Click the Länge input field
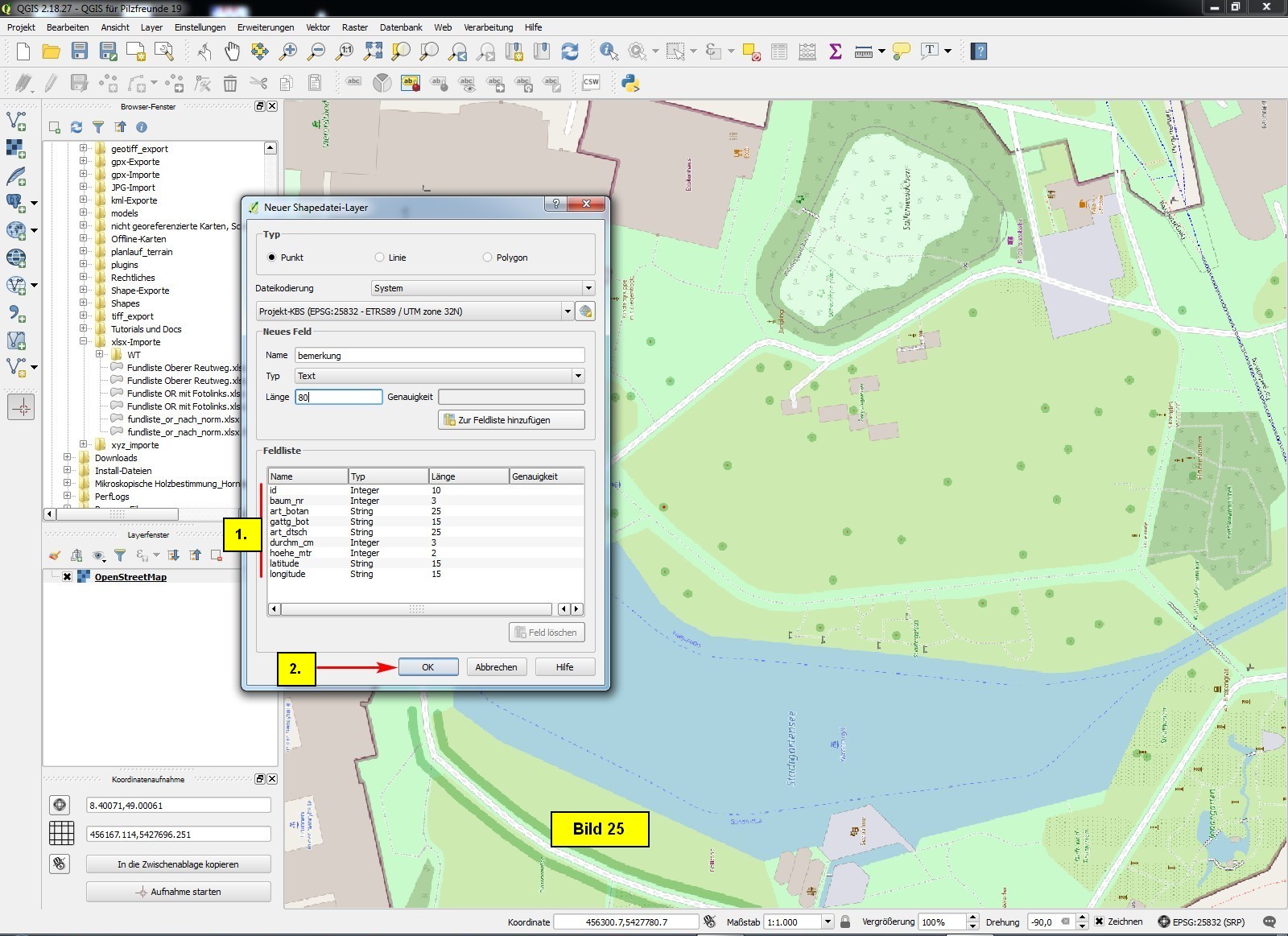This screenshot has height=936, width=1288. 338,397
